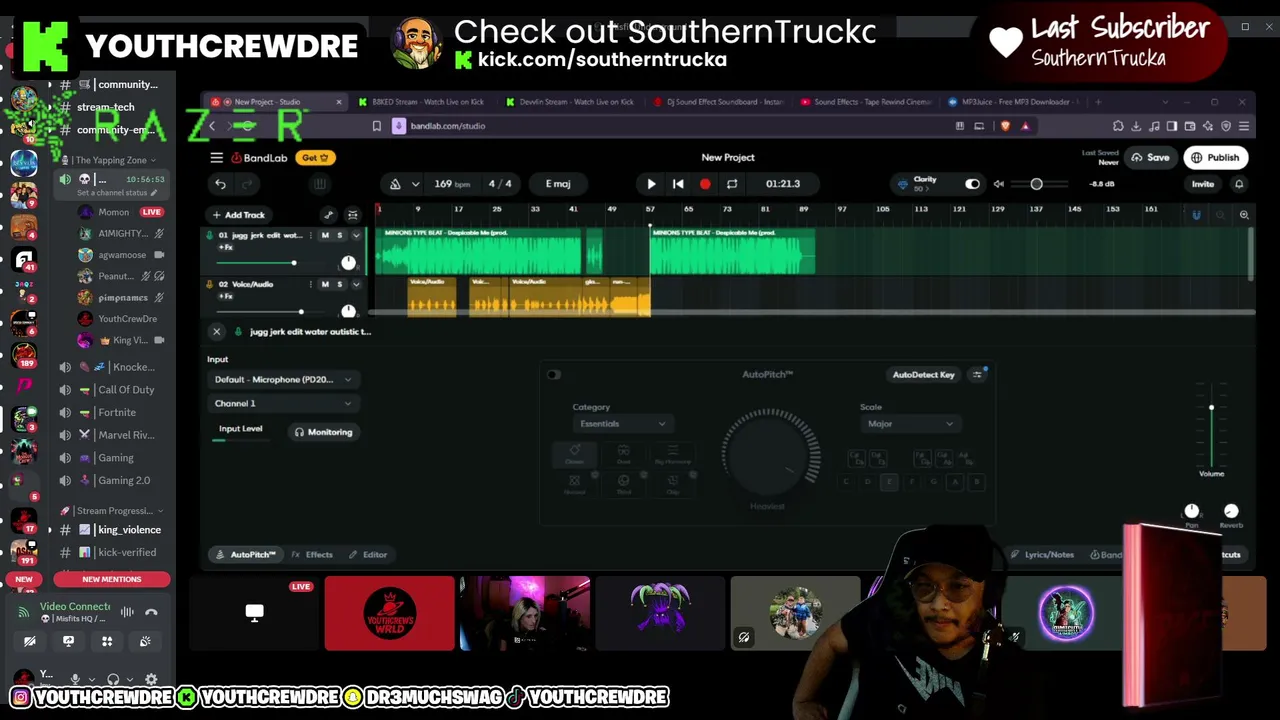Screen dimensions: 1280x720
Task: Click the master volume speaker icon
Action: point(998,184)
